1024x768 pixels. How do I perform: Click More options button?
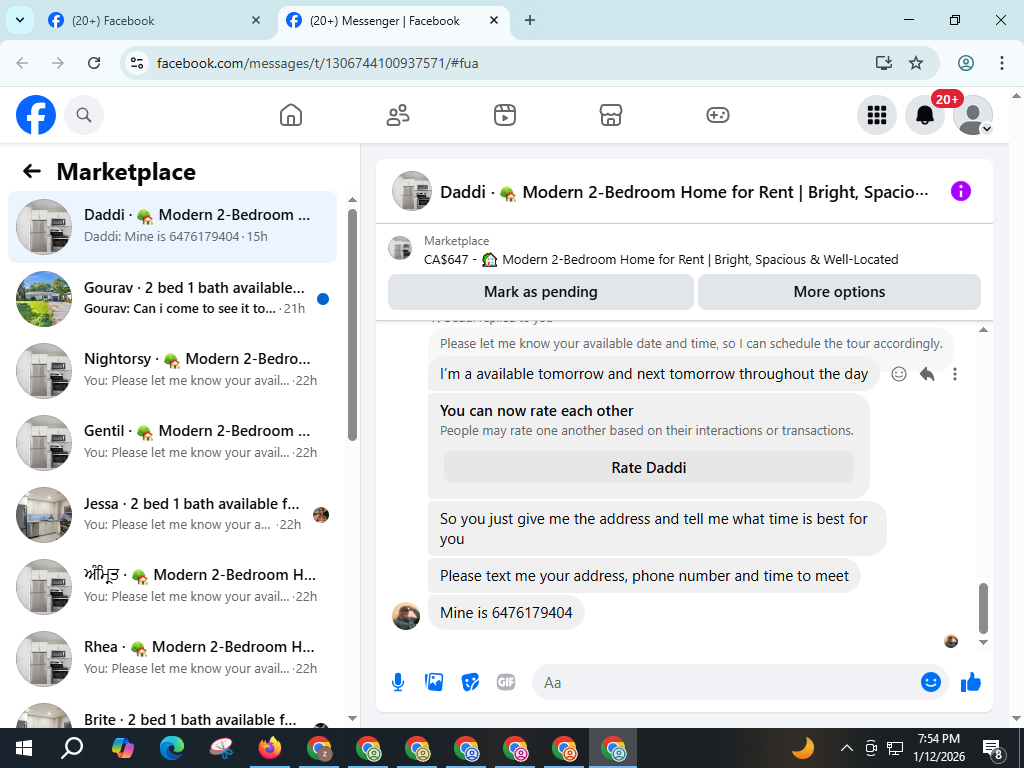839,292
